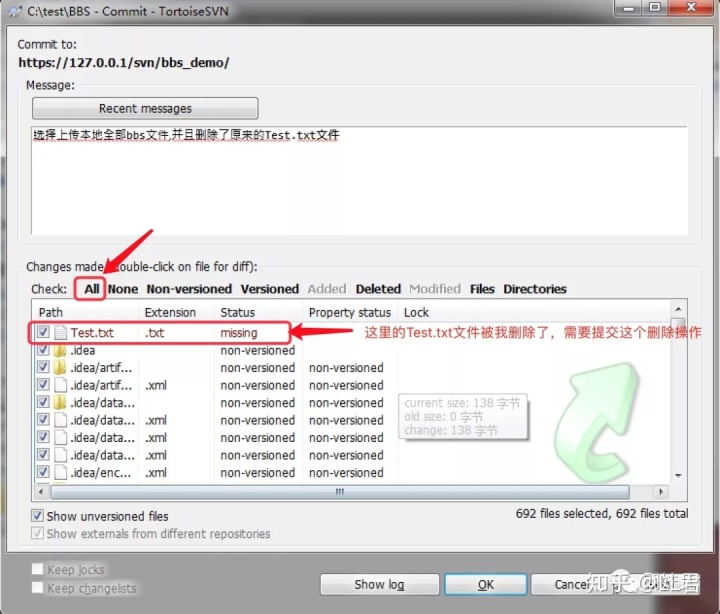Click file list scroll down arrow

click(678, 475)
